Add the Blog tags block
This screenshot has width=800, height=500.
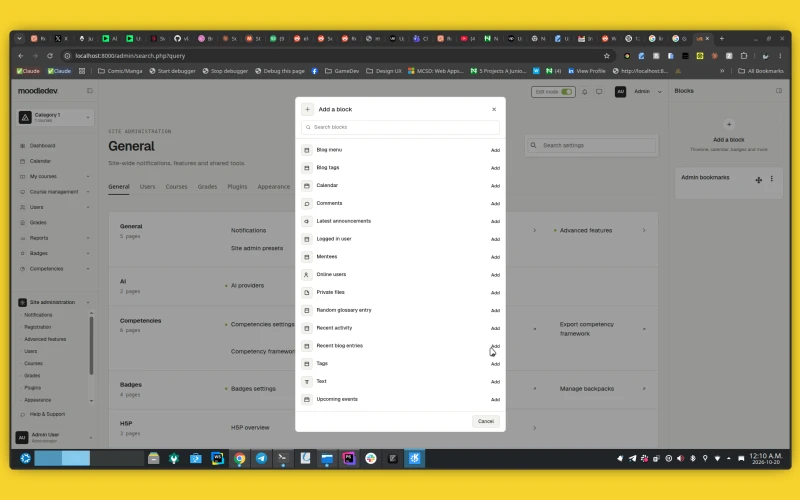(x=495, y=168)
